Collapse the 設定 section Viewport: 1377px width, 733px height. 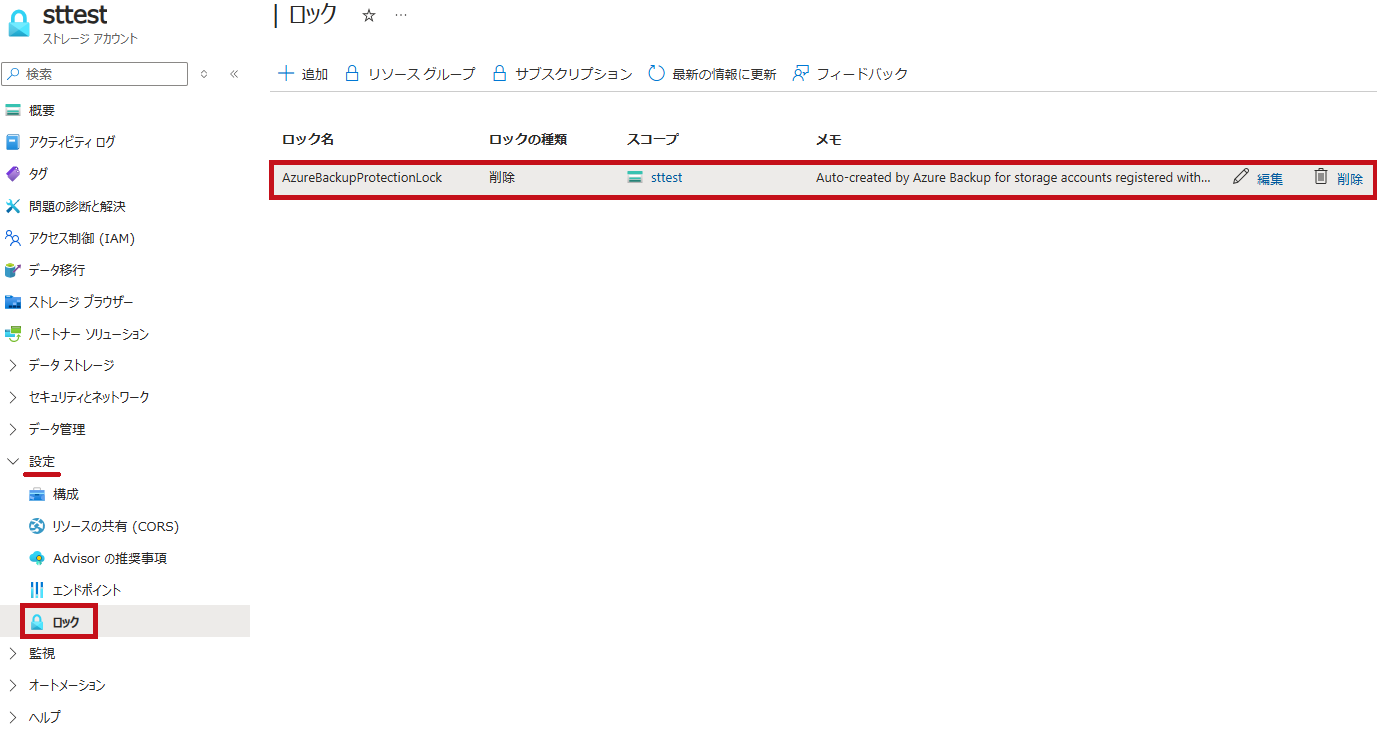[42, 461]
